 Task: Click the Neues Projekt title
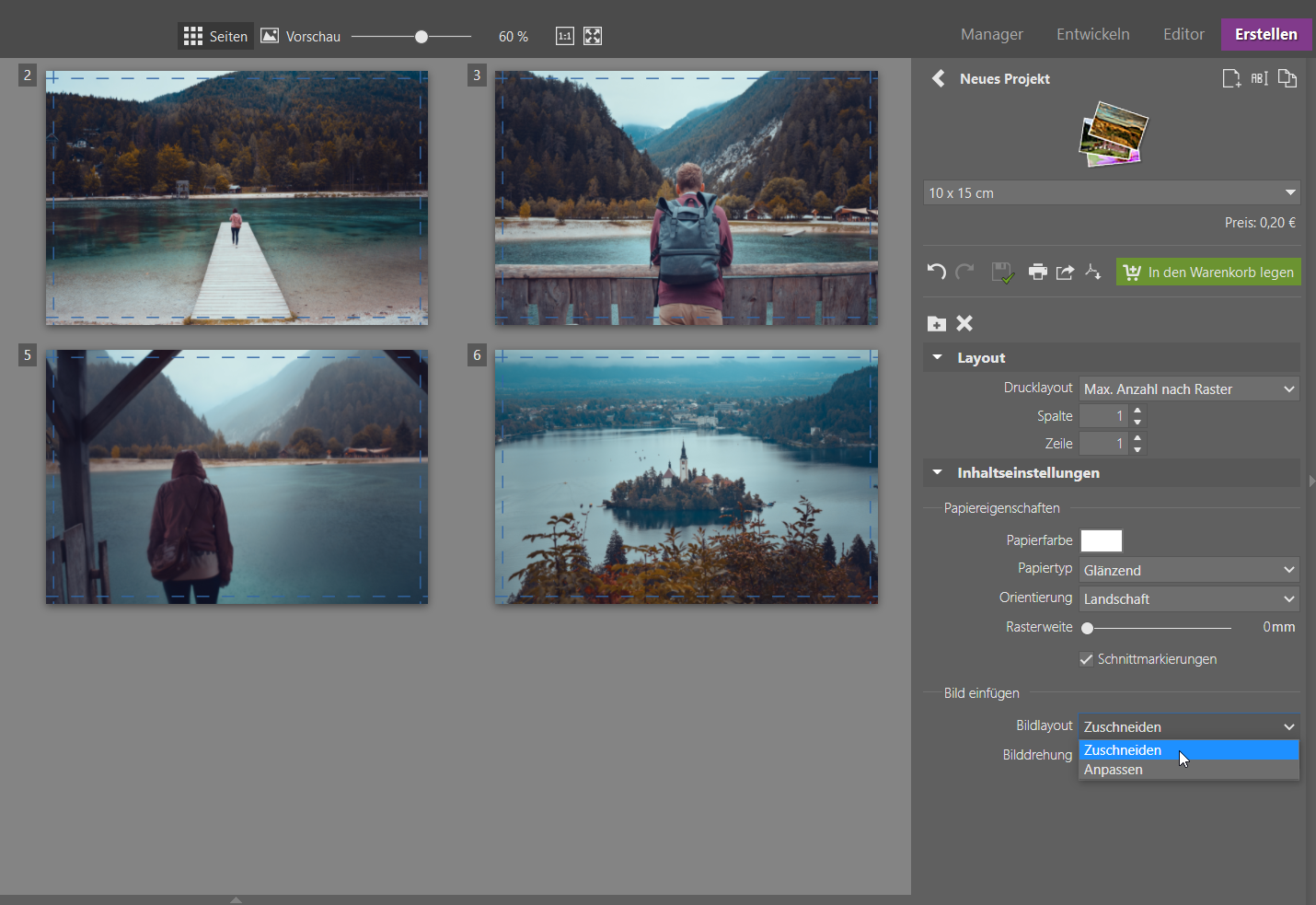click(x=1005, y=79)
